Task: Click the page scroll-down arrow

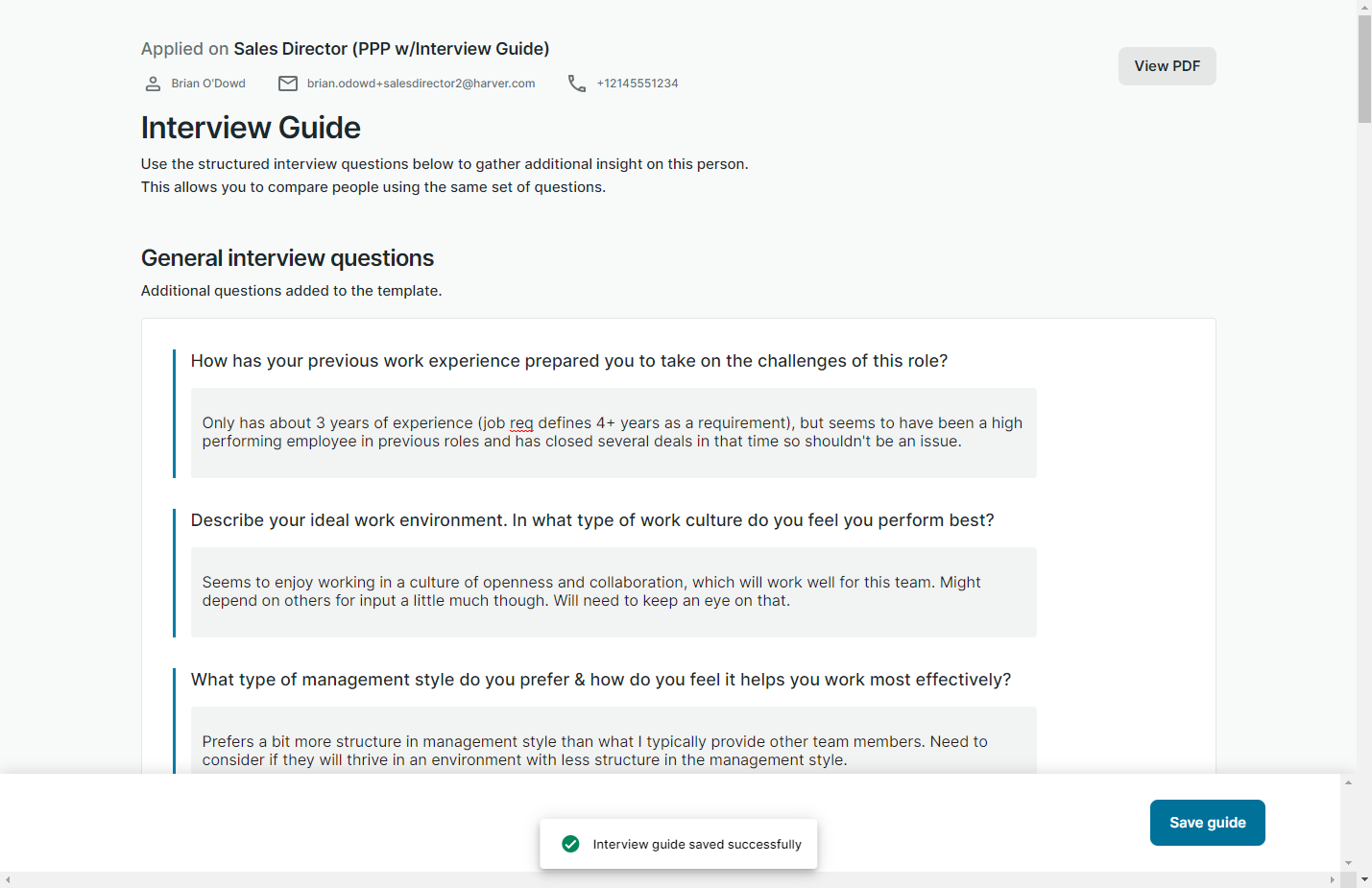Action: point(1364,879)
